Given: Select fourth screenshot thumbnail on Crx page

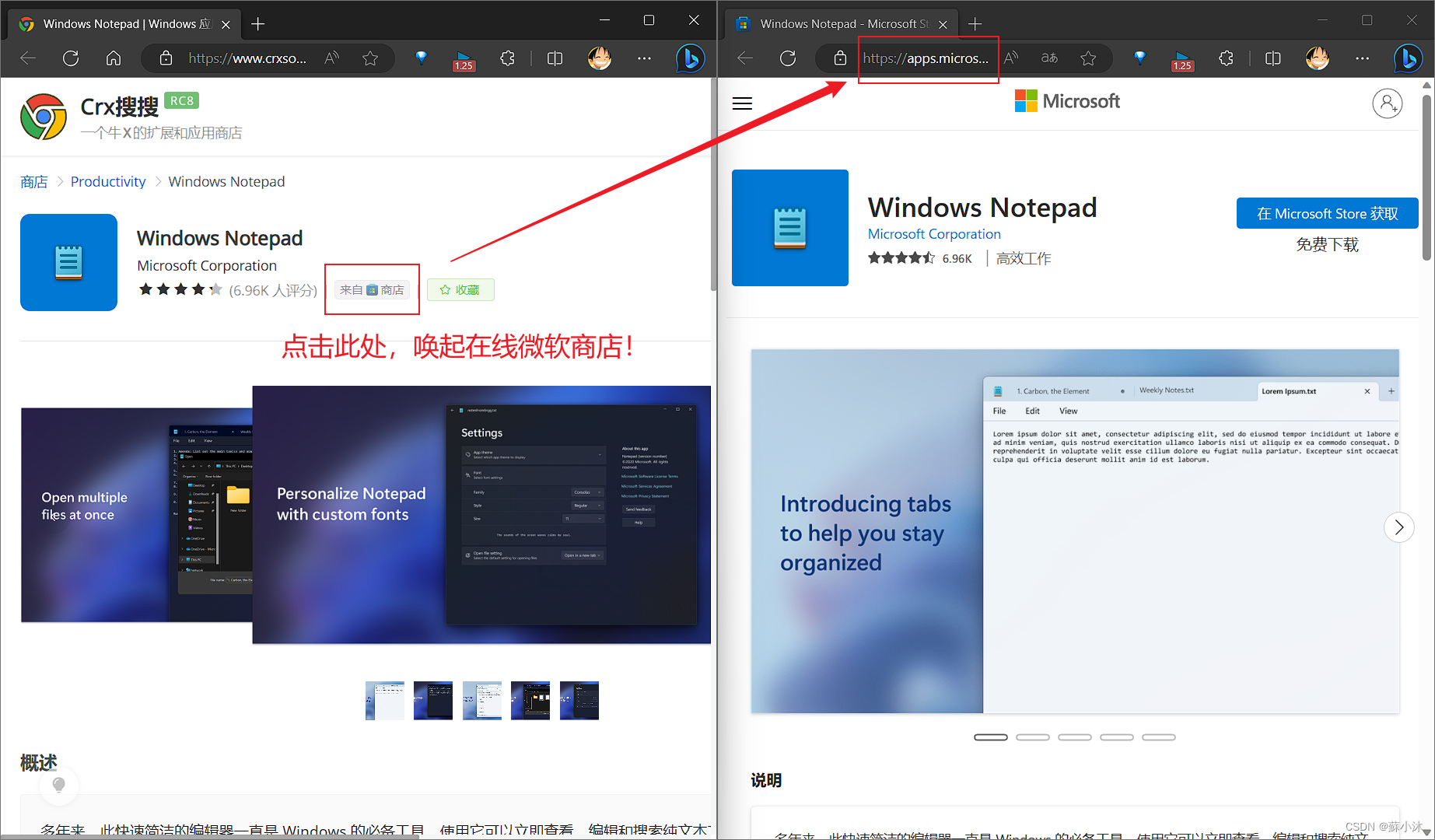Looking at the screenshot, I should (x=530, y=701).
